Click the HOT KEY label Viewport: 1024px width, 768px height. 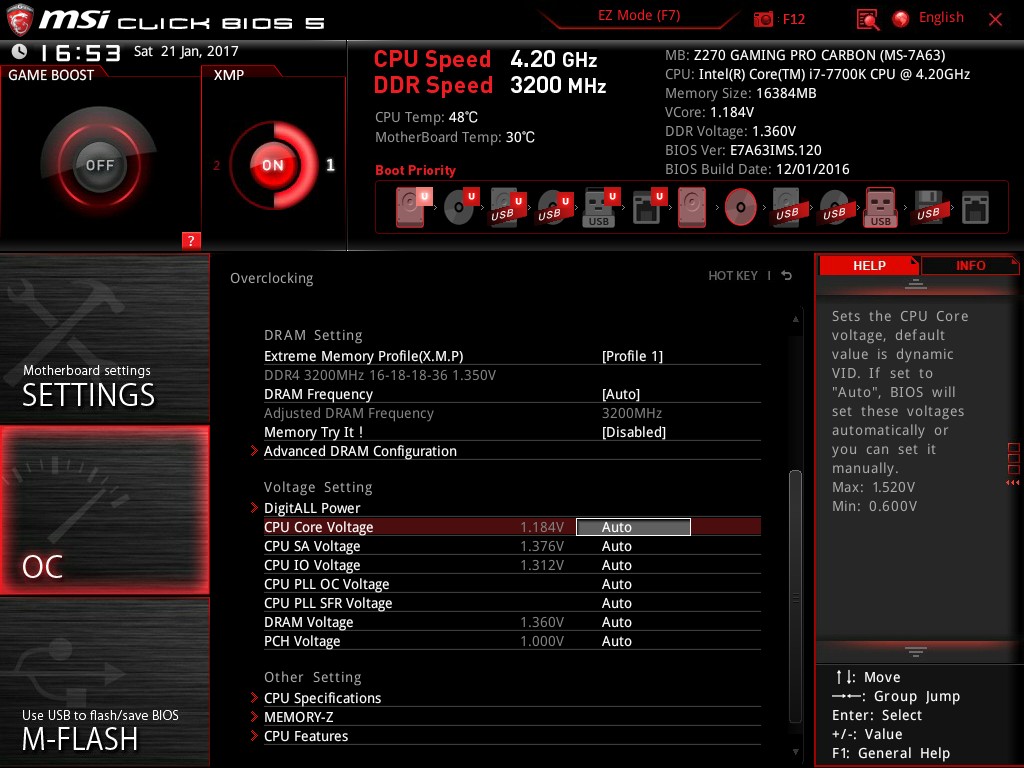click(733, 276)
